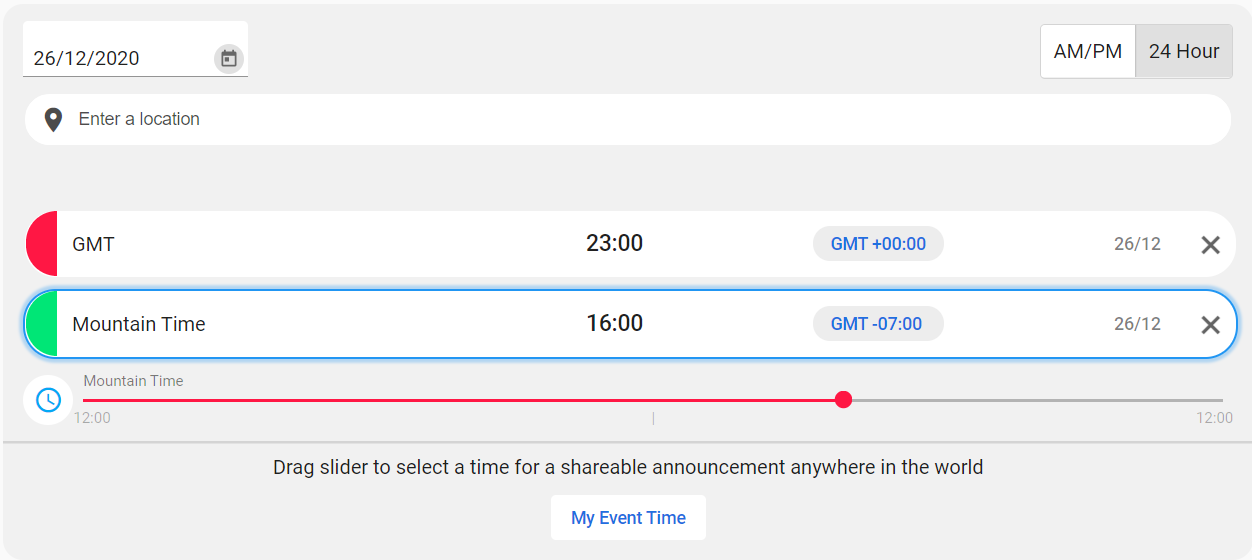
Task: Click the red slider handle
Action: pos(843,400)
